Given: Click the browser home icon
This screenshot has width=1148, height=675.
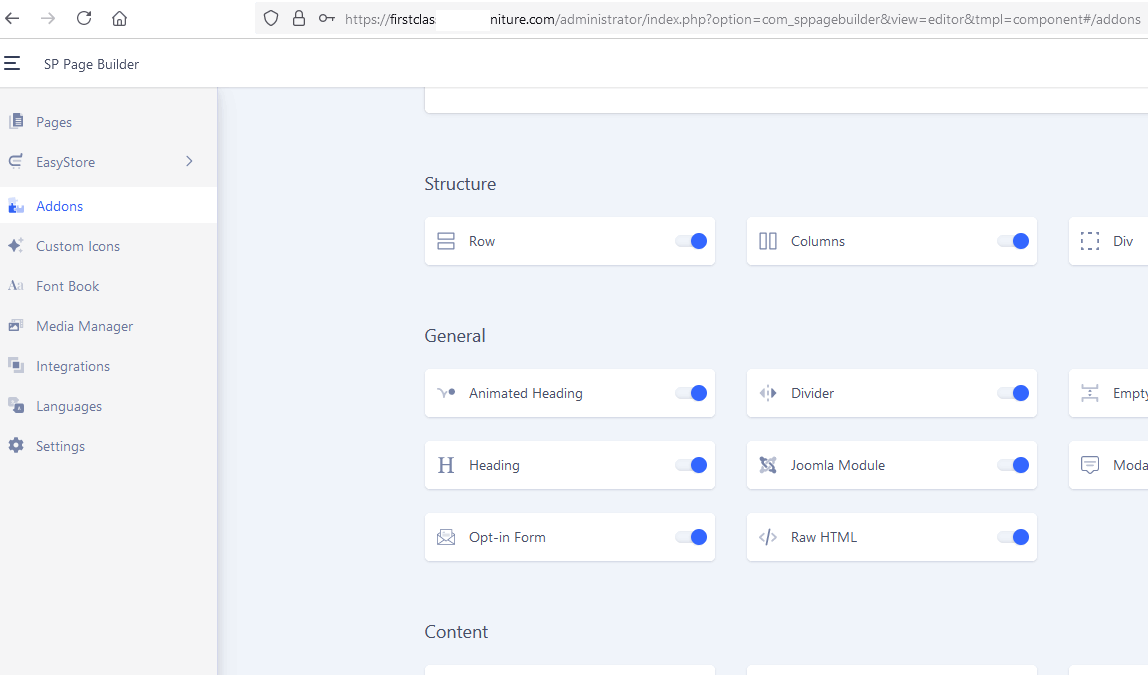Looking at the screenshot, I should coord(119,18).
